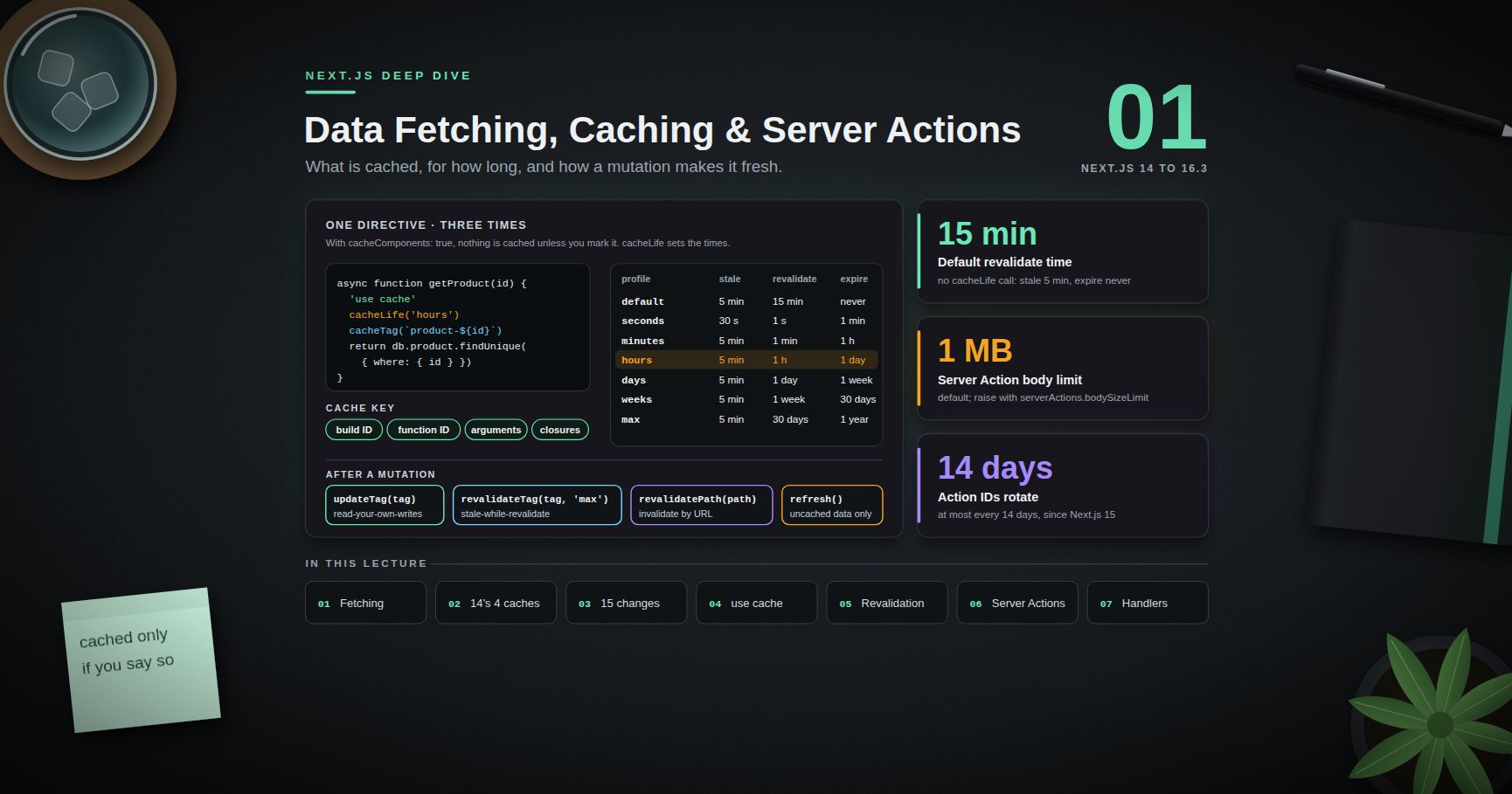Select the seconds profile row label
Screen dimensions: 1512x794
point(642,321)
